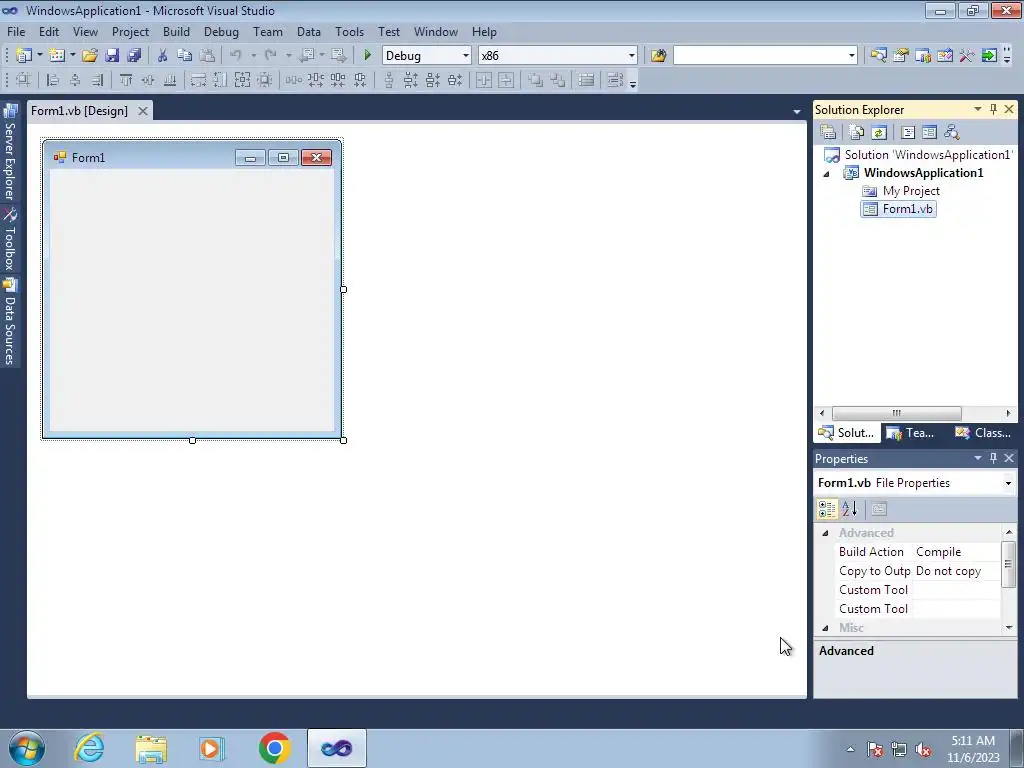Open the Build menu
This screenshot has height=768, width=1024.
point(176,31)
